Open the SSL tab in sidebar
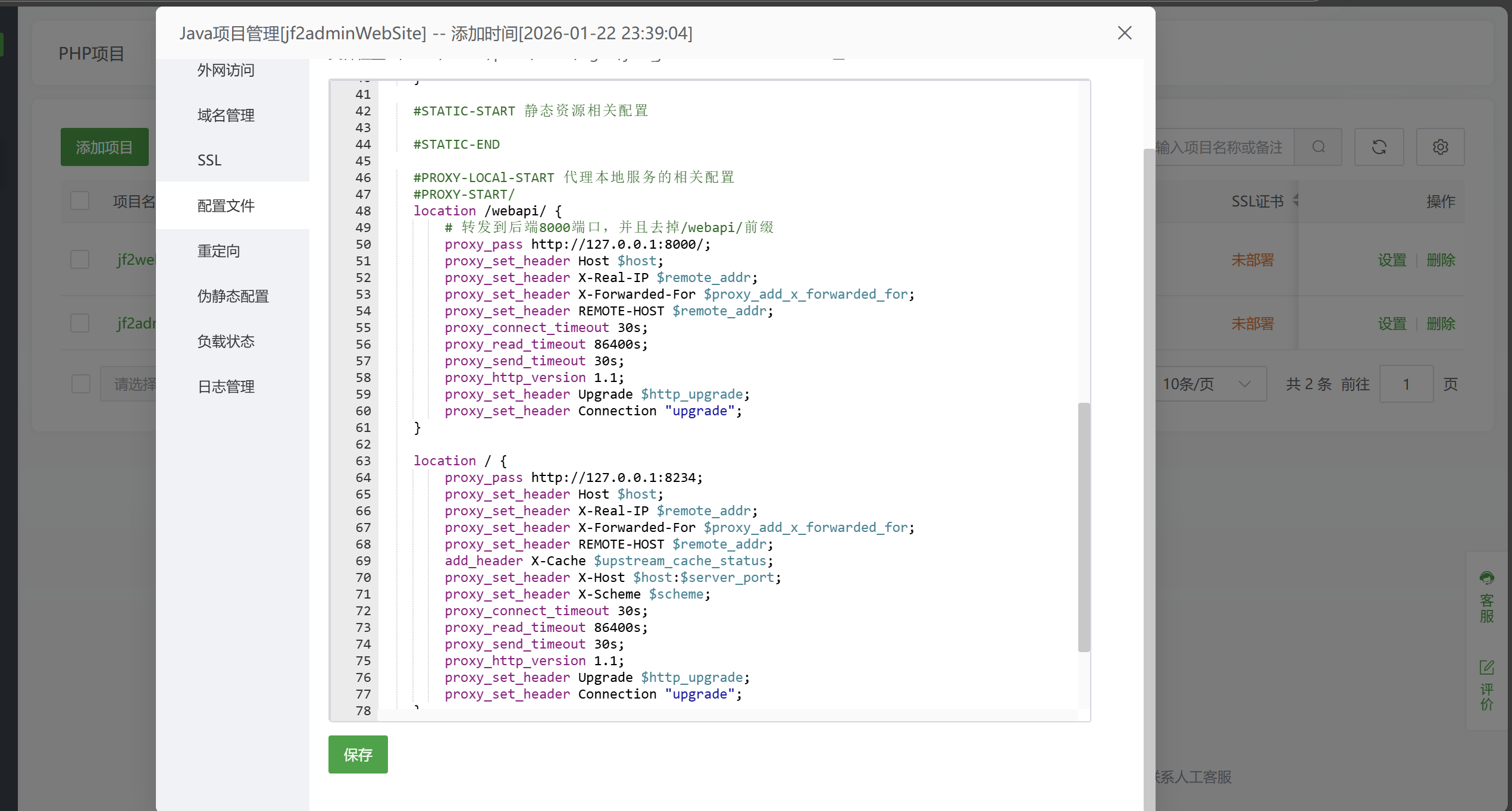This screenshot has width=1512, height=811. click(209, 160)
